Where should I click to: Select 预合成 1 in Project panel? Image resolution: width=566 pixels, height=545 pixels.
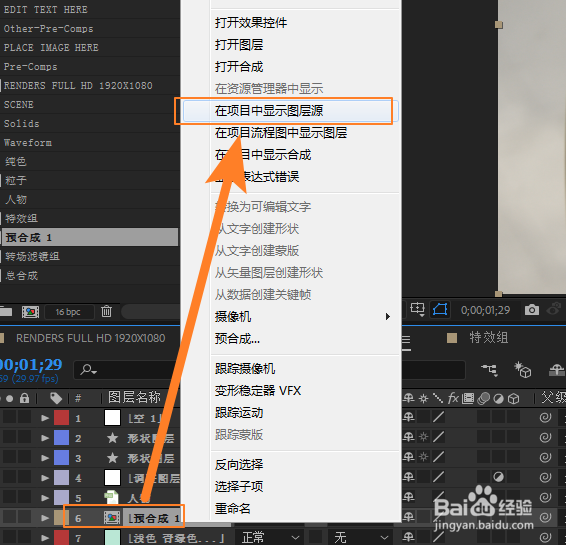tap(90, 237)
